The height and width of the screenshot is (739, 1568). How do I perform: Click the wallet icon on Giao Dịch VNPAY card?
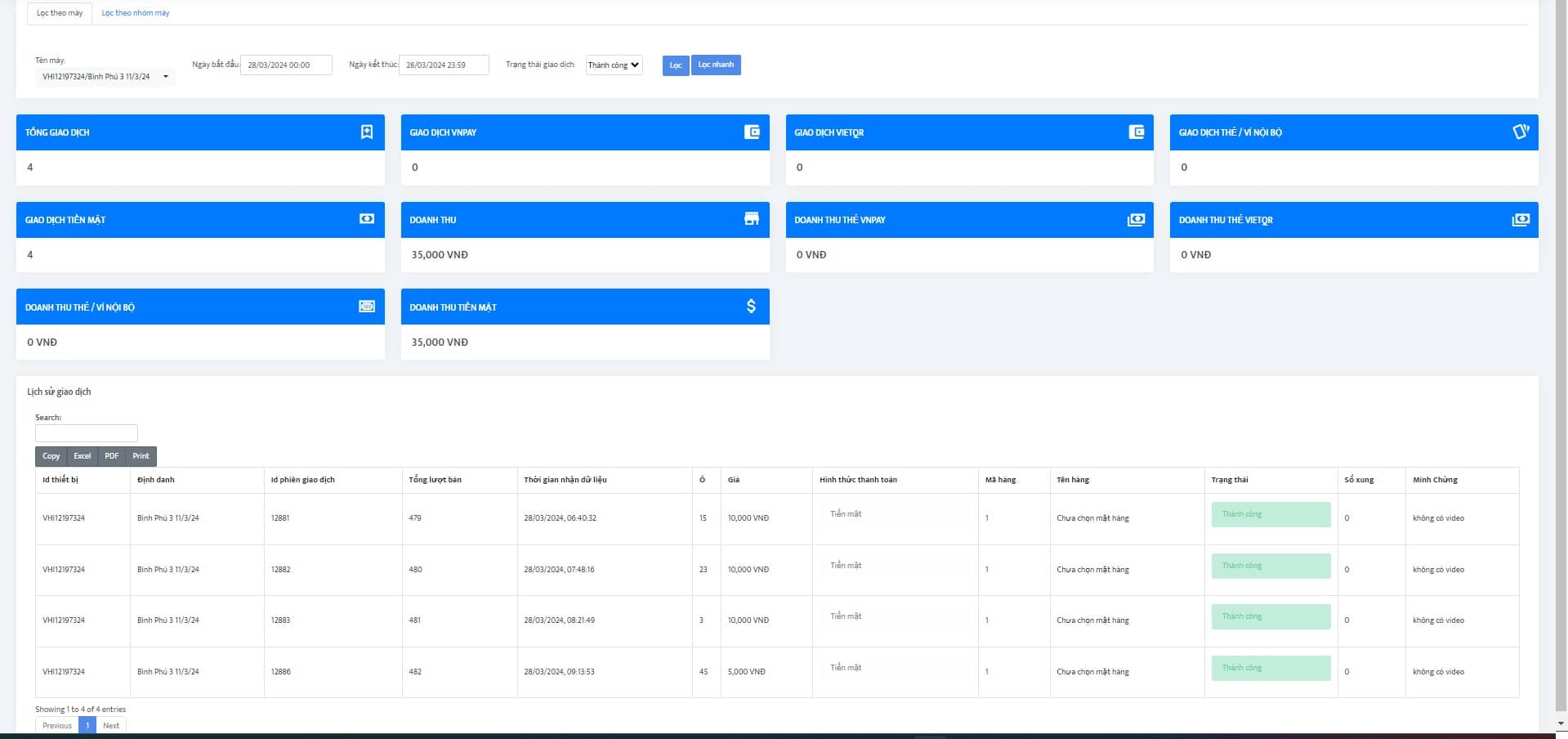752,132
